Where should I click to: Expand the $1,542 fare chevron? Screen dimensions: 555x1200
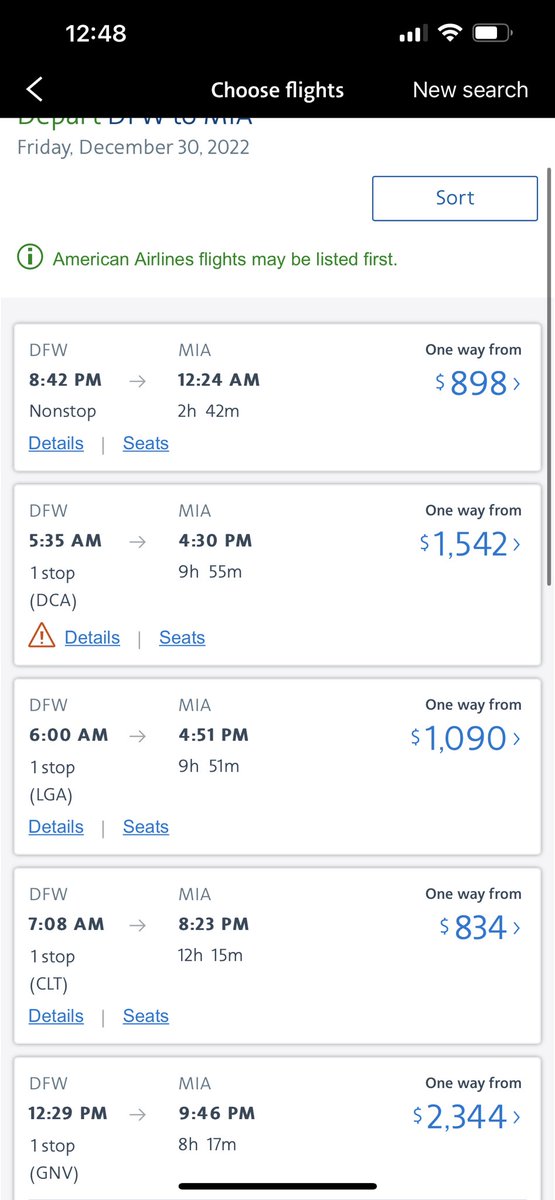[x=516, y=544]
